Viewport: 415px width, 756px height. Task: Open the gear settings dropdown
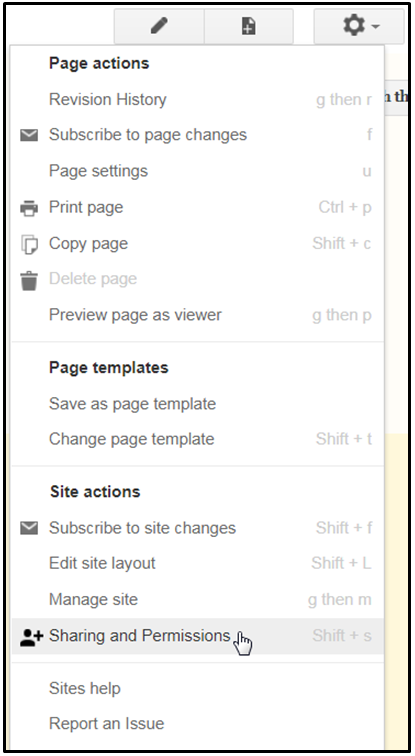[x=359, y=26]
